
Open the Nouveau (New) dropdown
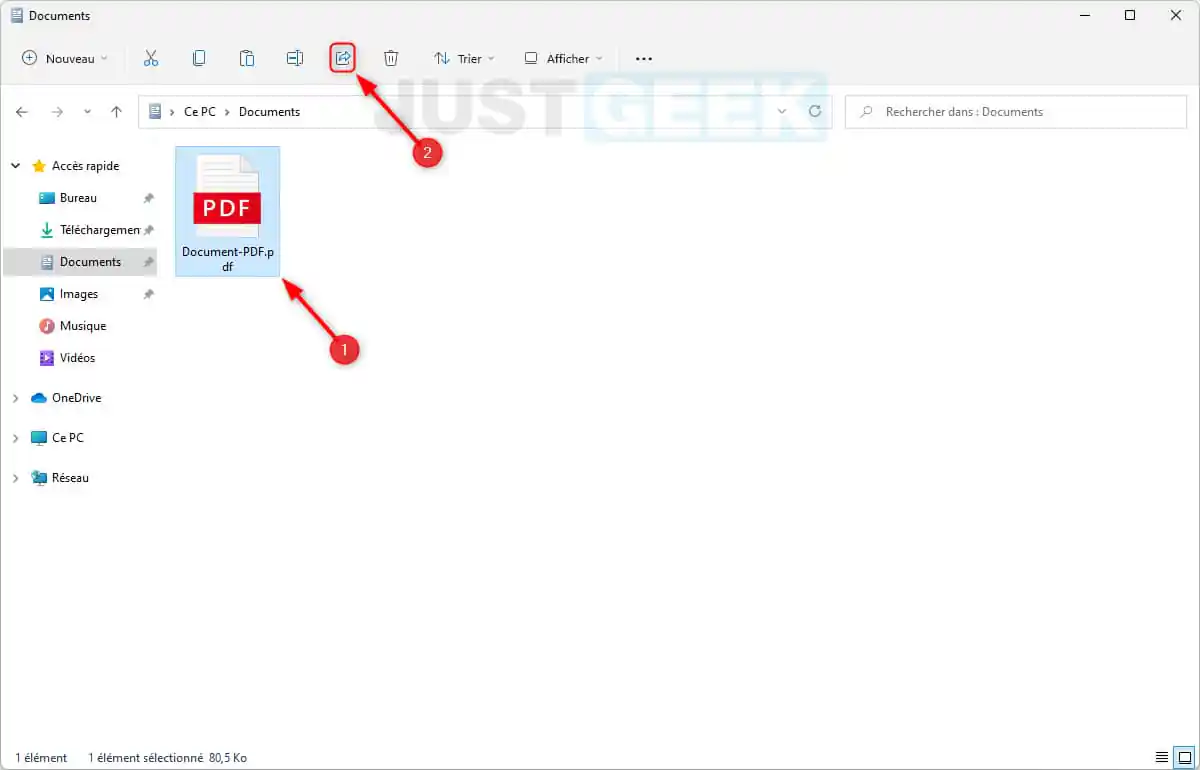point(65,58)
